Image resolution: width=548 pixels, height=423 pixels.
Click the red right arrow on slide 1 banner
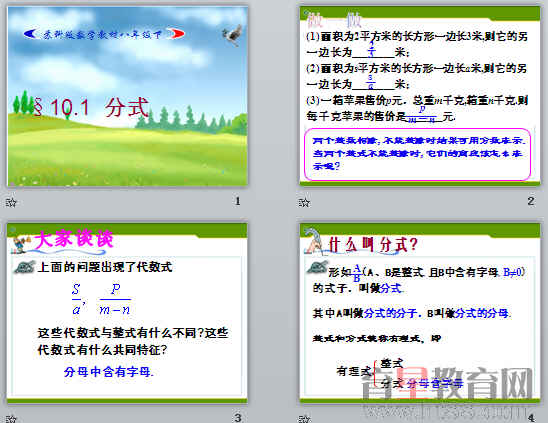tap(177, 33)
